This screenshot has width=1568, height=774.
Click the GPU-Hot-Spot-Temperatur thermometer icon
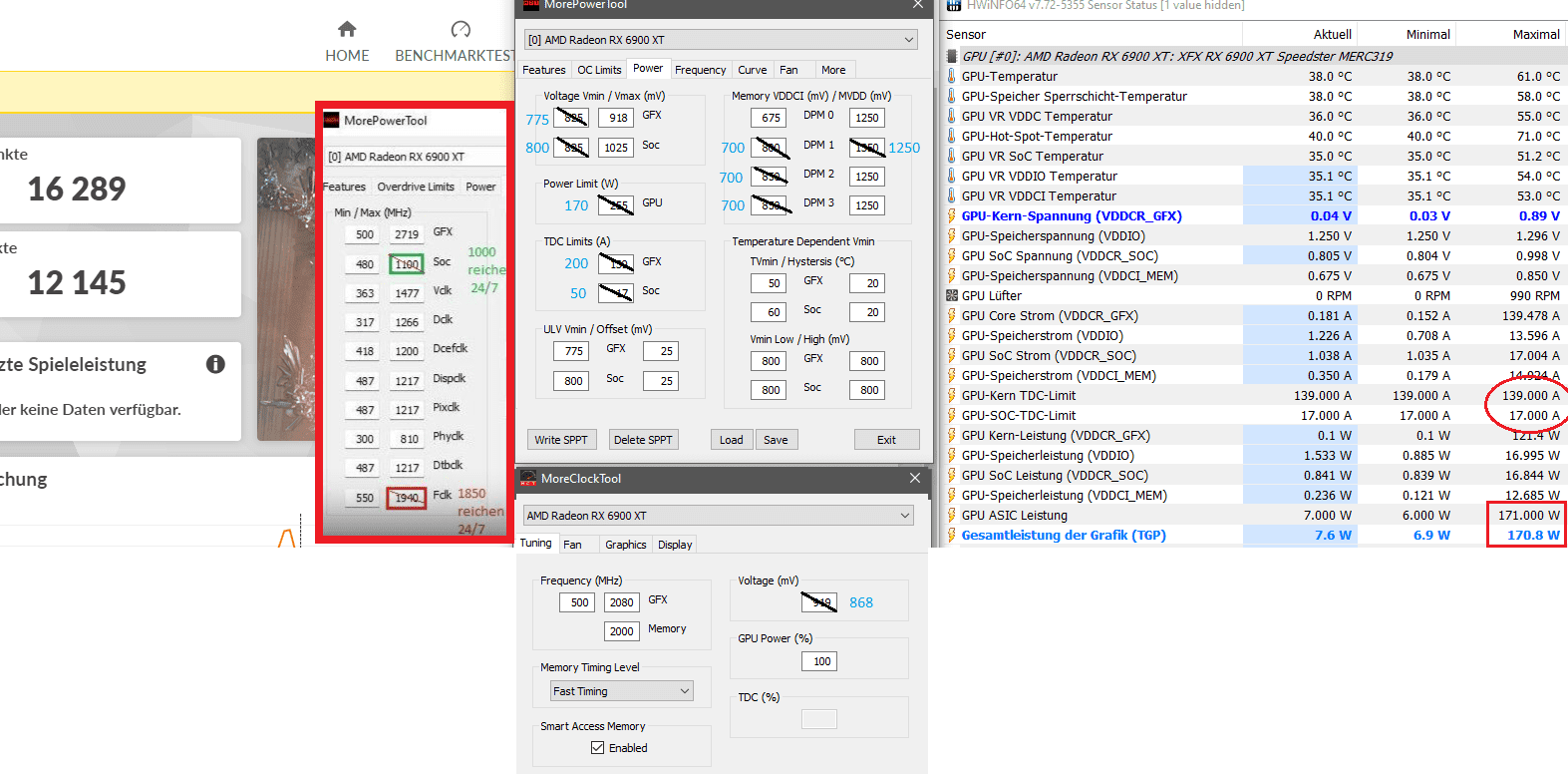952,136
